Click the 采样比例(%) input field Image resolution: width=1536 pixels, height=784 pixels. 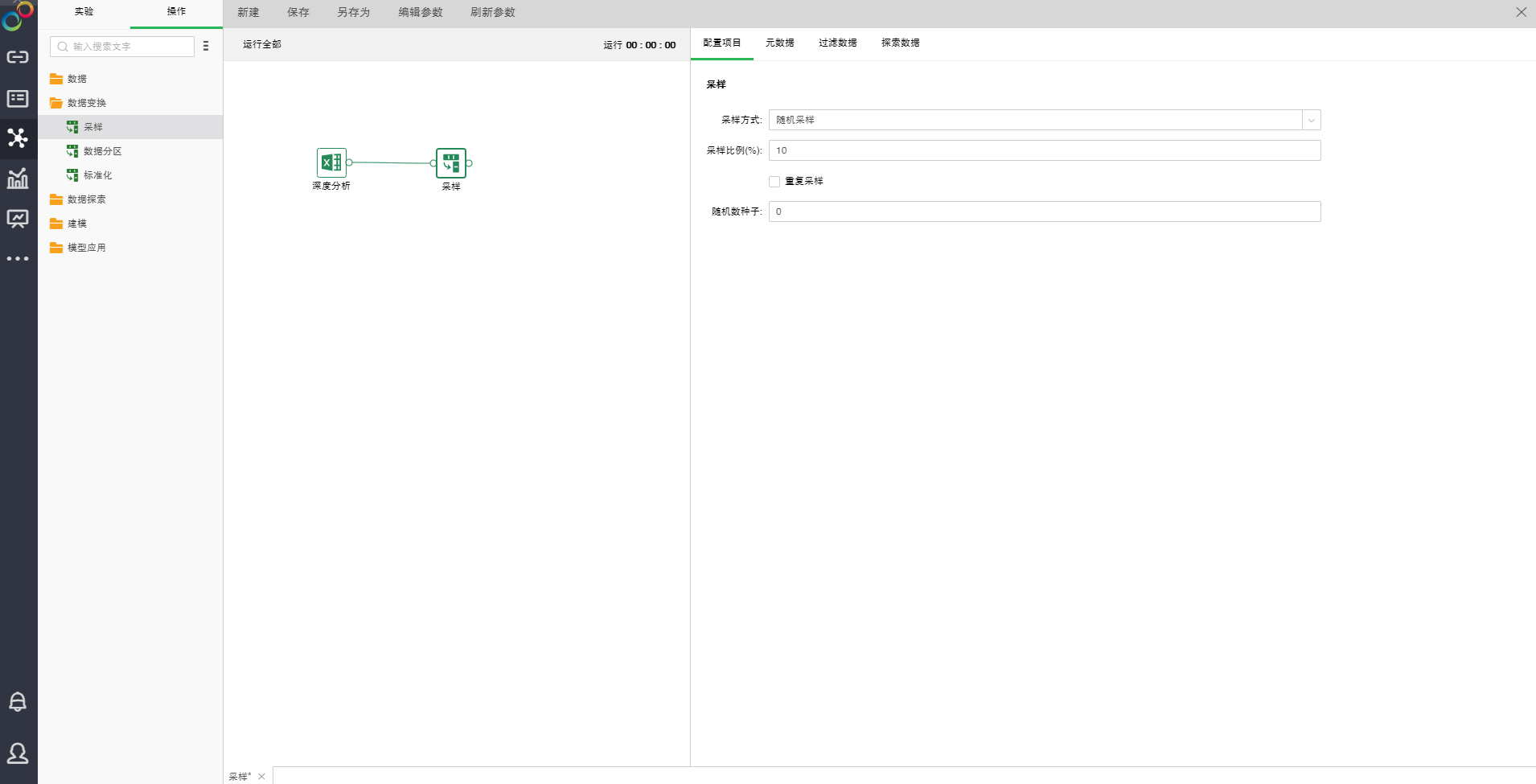[x=1044, y=150]
